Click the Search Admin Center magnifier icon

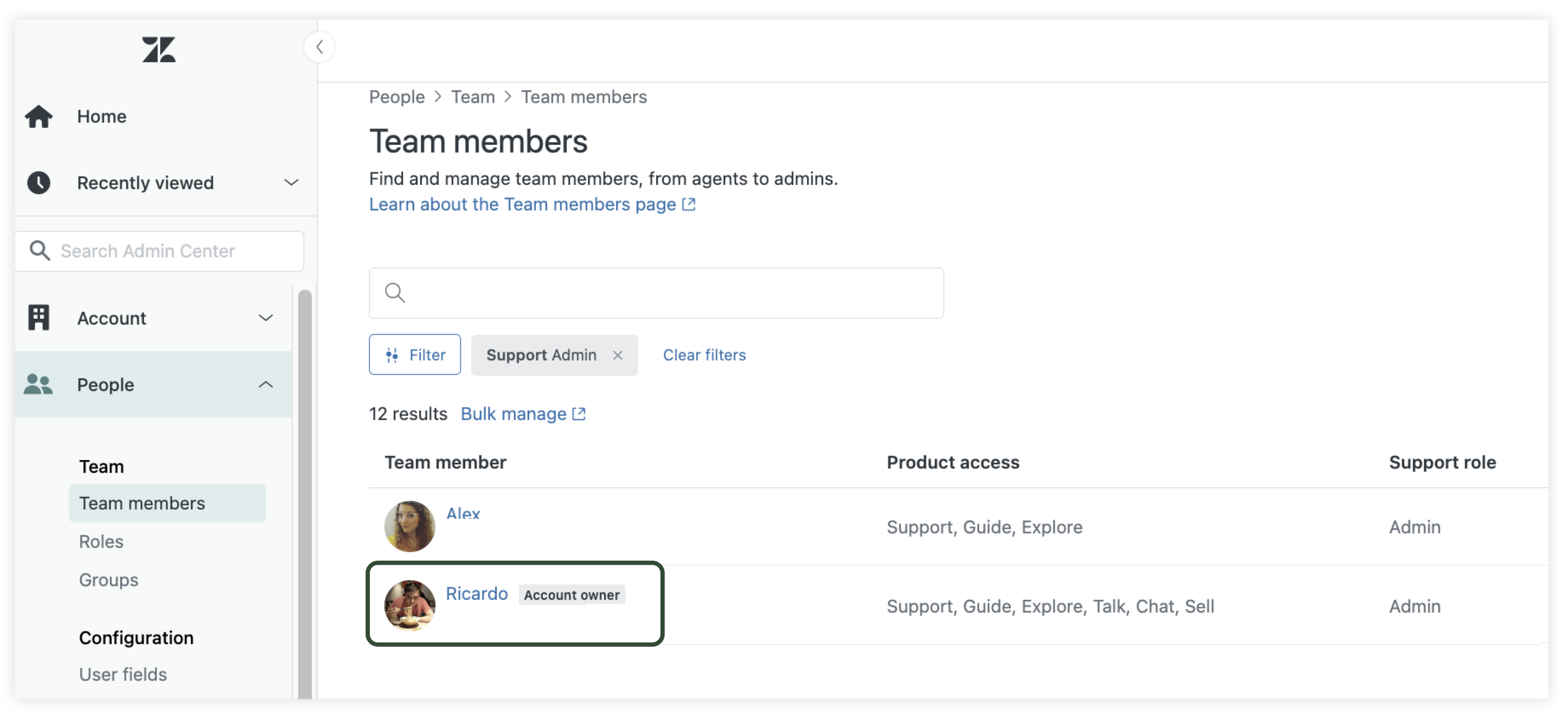tap(40, 251)
